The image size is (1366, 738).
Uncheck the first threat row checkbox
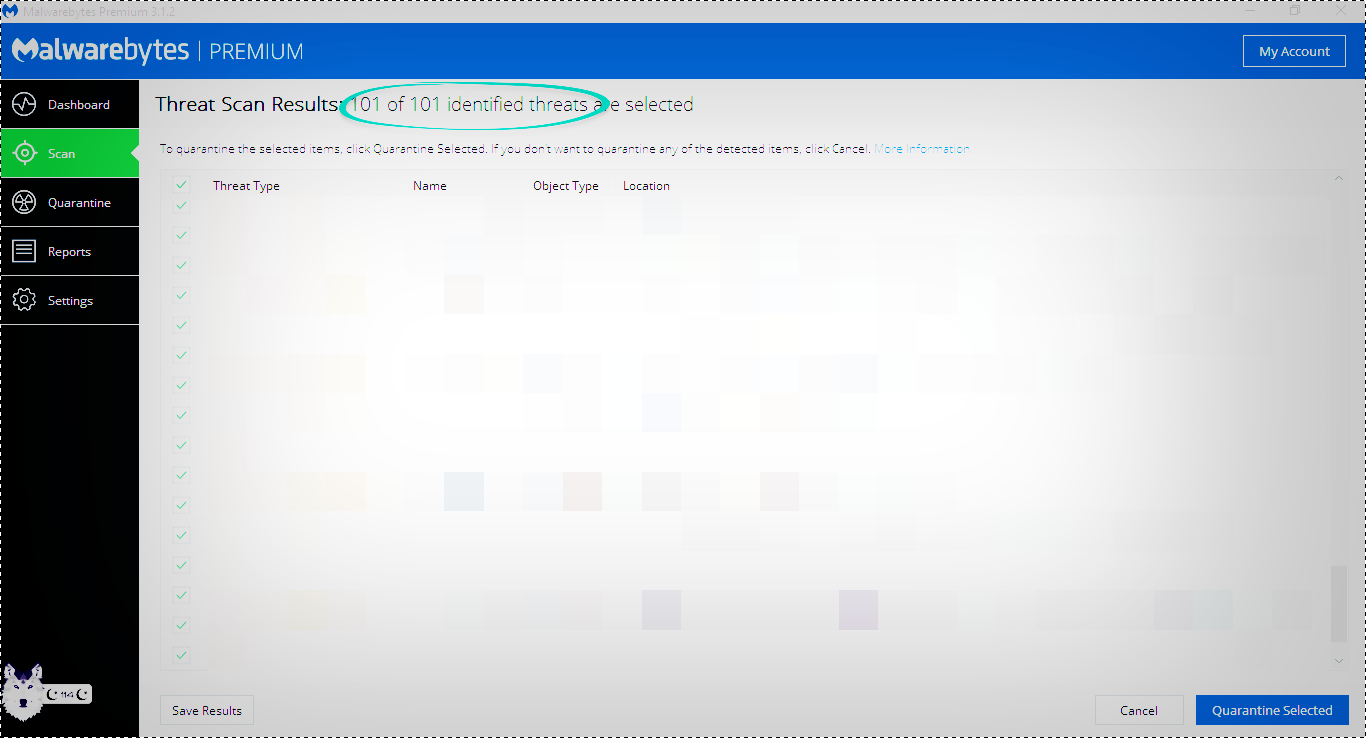coord(181,206)
